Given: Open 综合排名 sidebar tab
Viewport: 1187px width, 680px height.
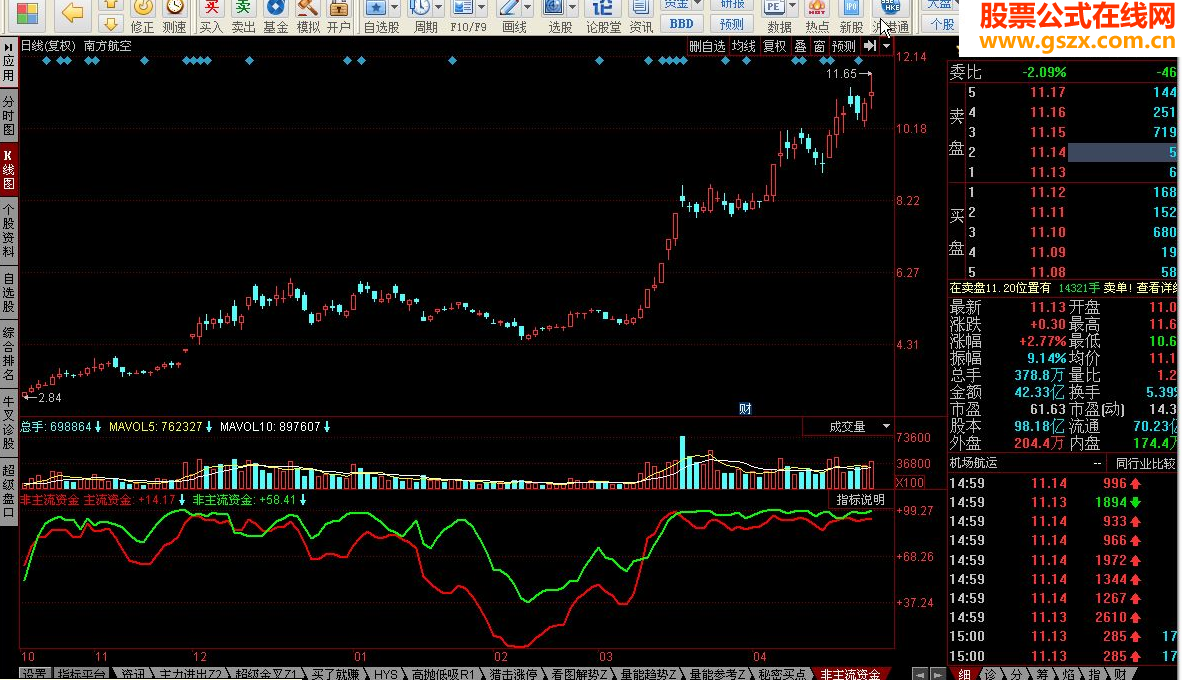Looking at the screenshot, I should (8, 354).
